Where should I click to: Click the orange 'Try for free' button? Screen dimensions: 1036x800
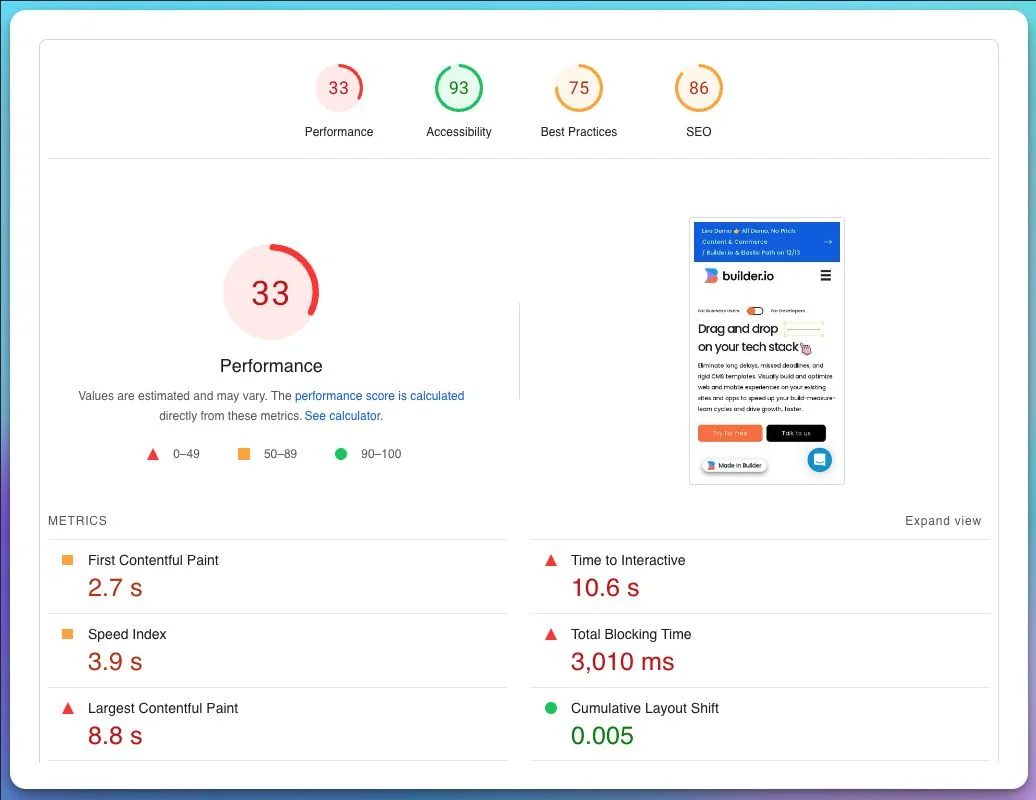pos(729,433)
